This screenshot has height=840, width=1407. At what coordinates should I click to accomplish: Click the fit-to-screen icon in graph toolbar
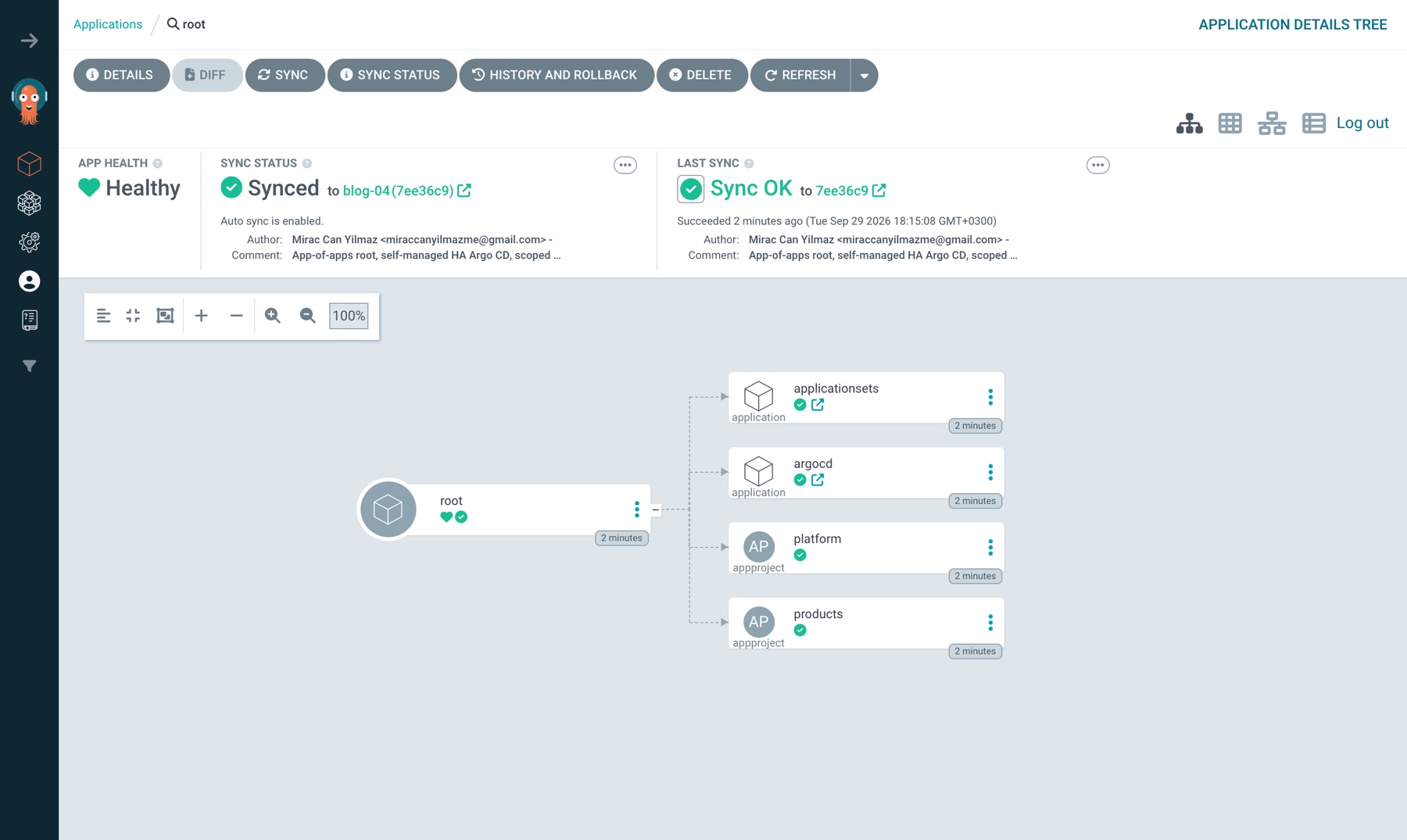(165, 316)
